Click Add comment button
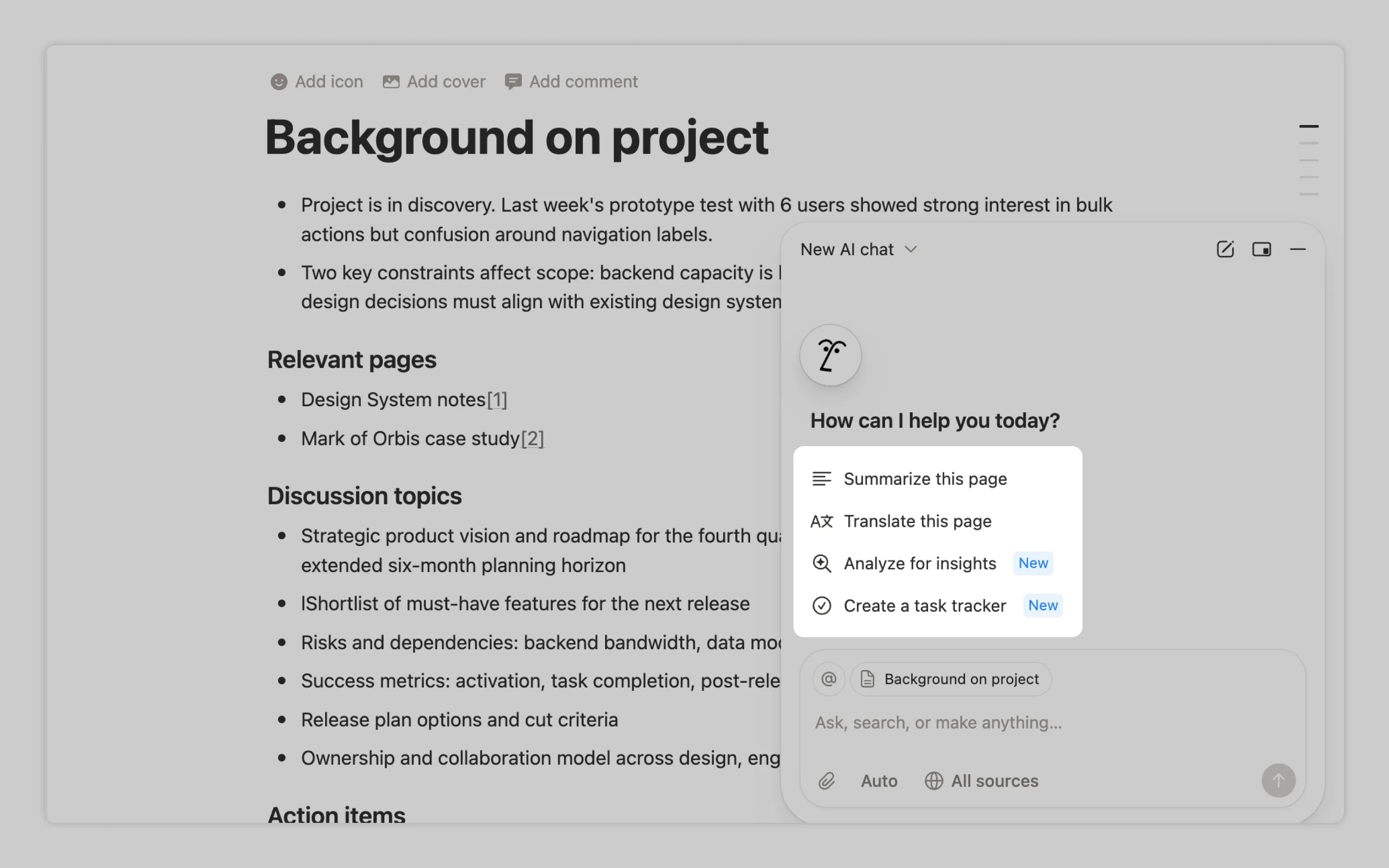The image size is (1389, 868). [x=571, y=82]
